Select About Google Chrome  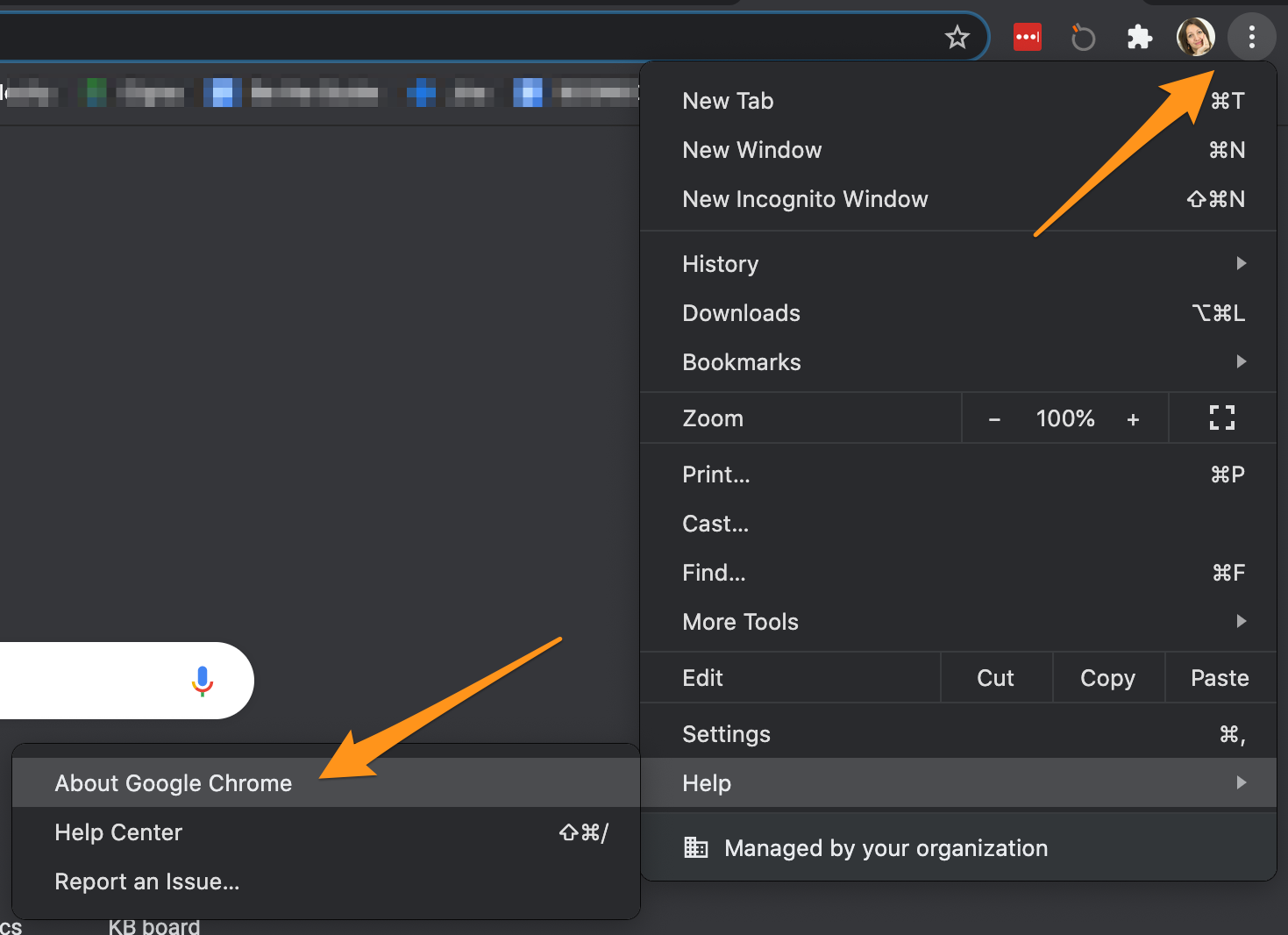point(174,783)
